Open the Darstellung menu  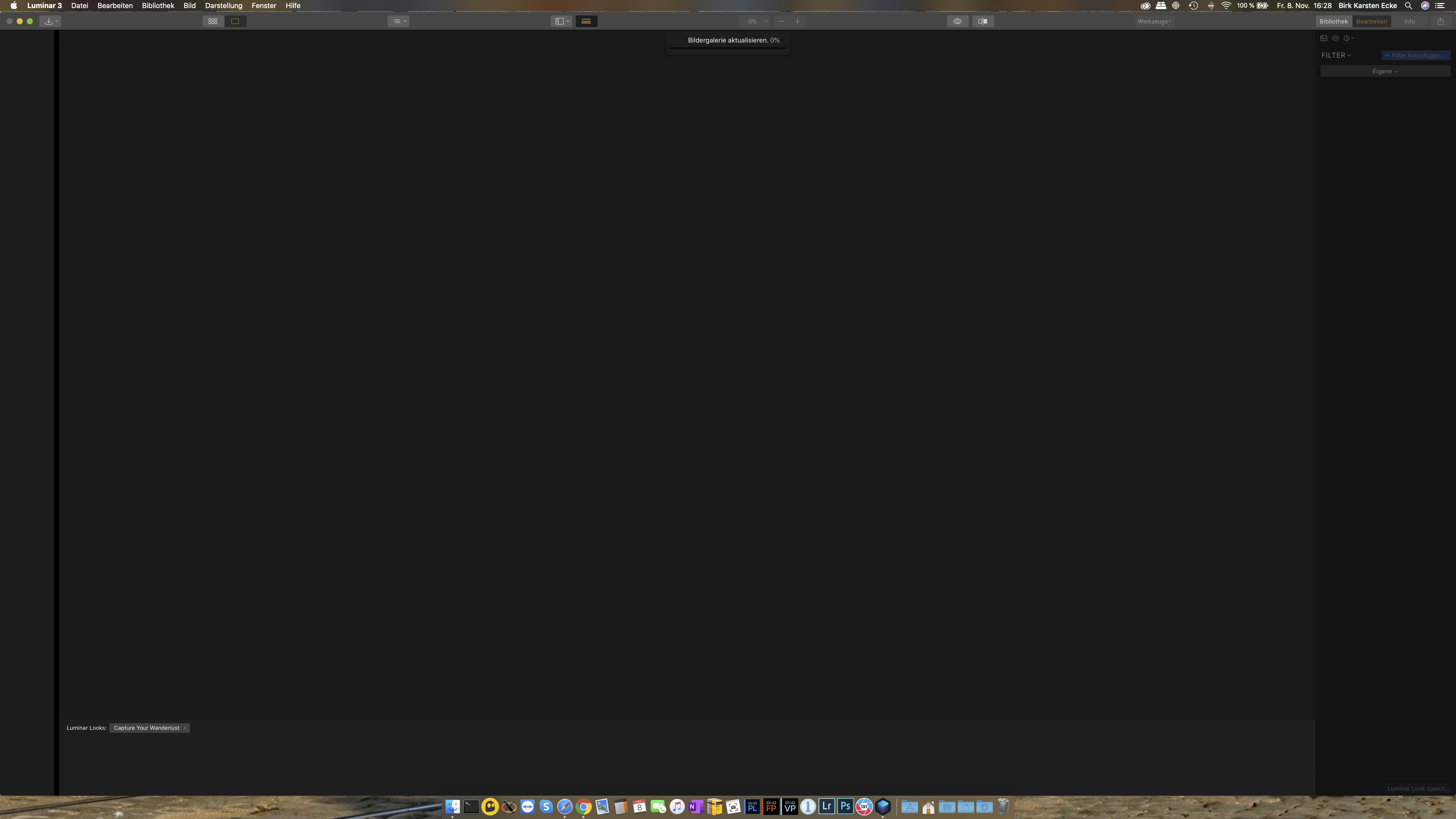pos(223,6)
